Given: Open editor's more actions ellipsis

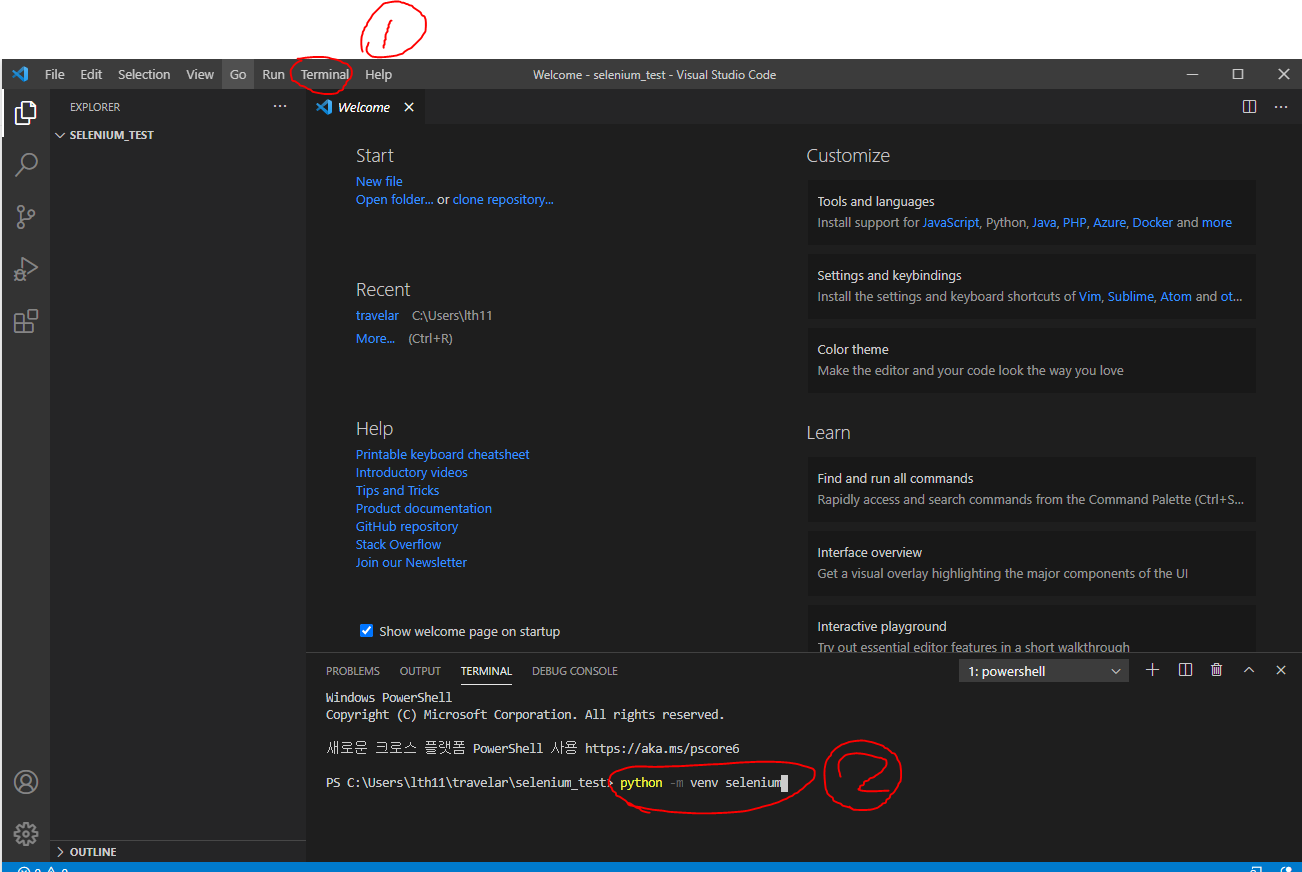Looking at the screenshot, I should pos(1281,106).
